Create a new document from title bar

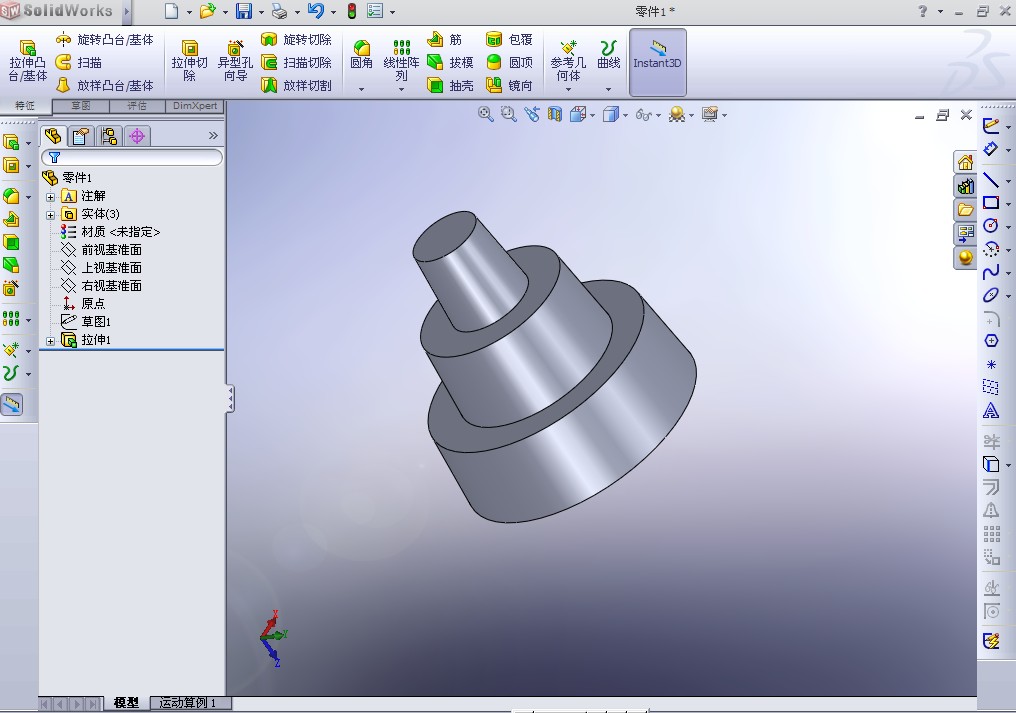coord(171,11)
